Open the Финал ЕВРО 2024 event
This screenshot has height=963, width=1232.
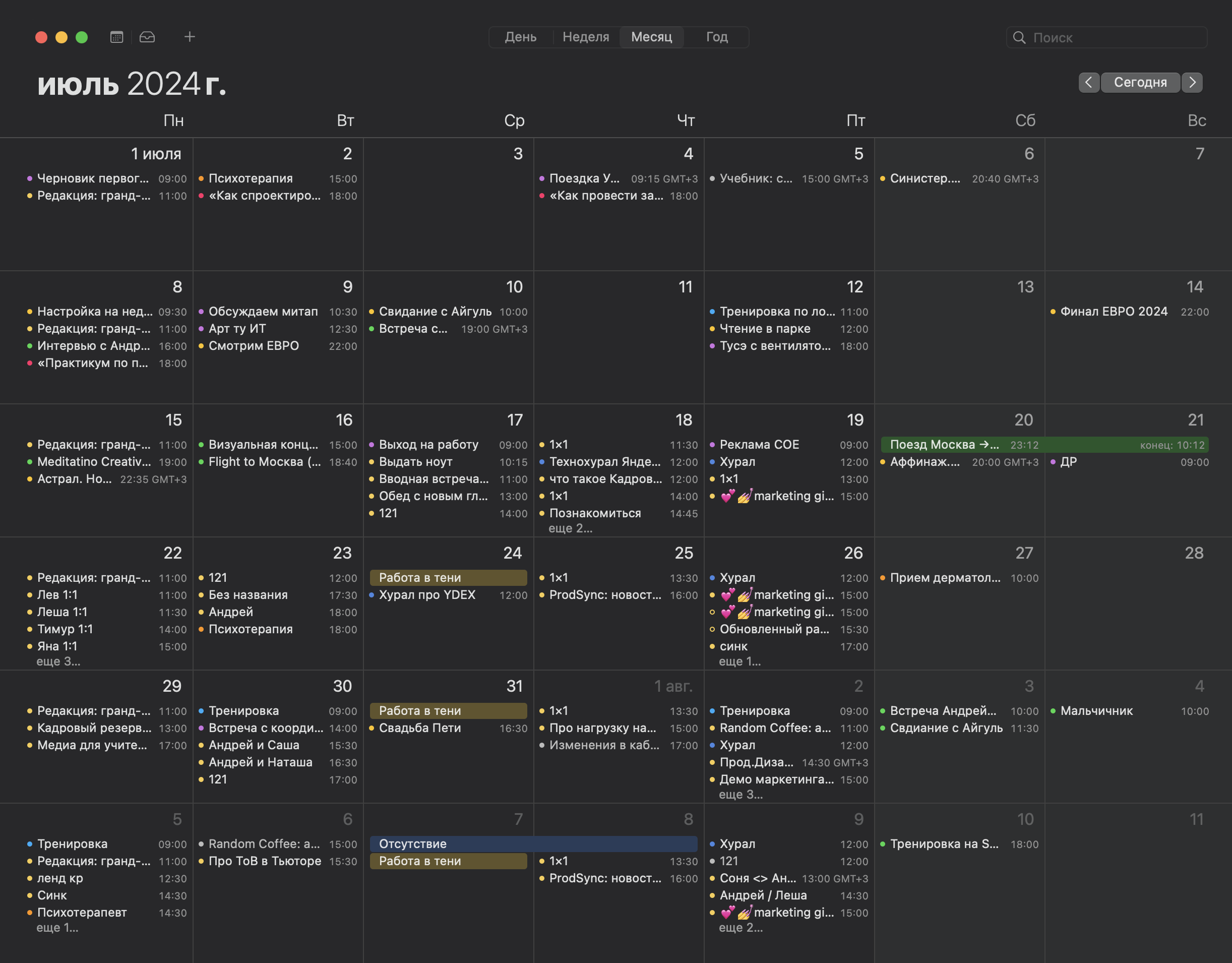(x=1129, y=312)
